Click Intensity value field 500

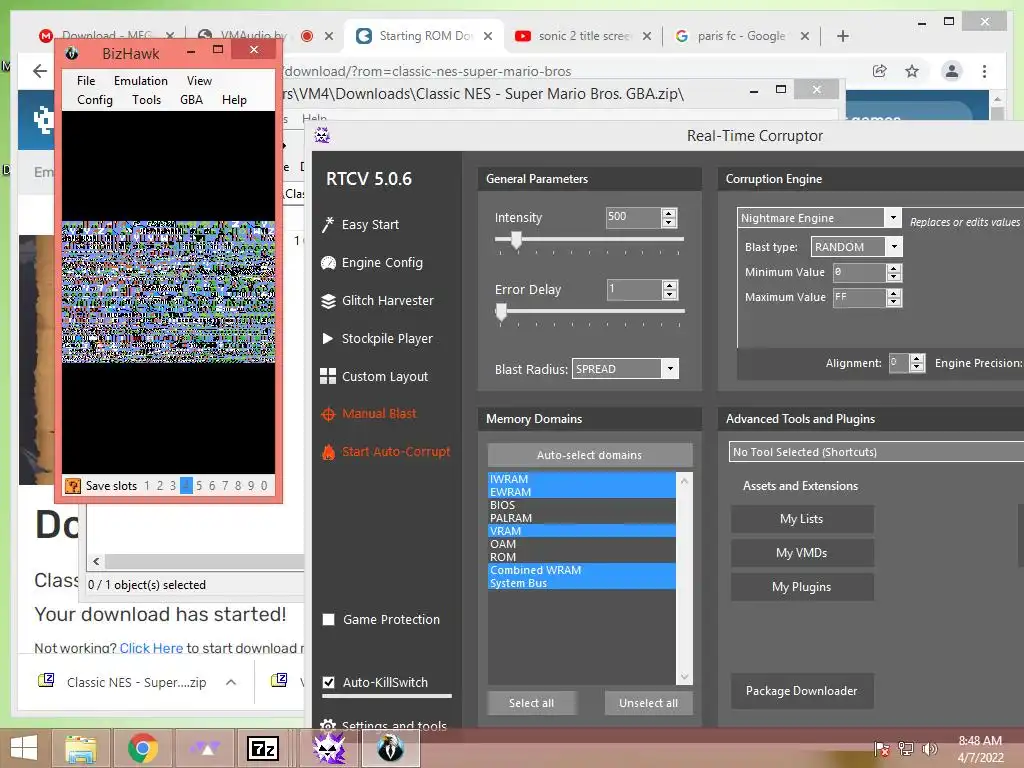[x=633, y=217]
